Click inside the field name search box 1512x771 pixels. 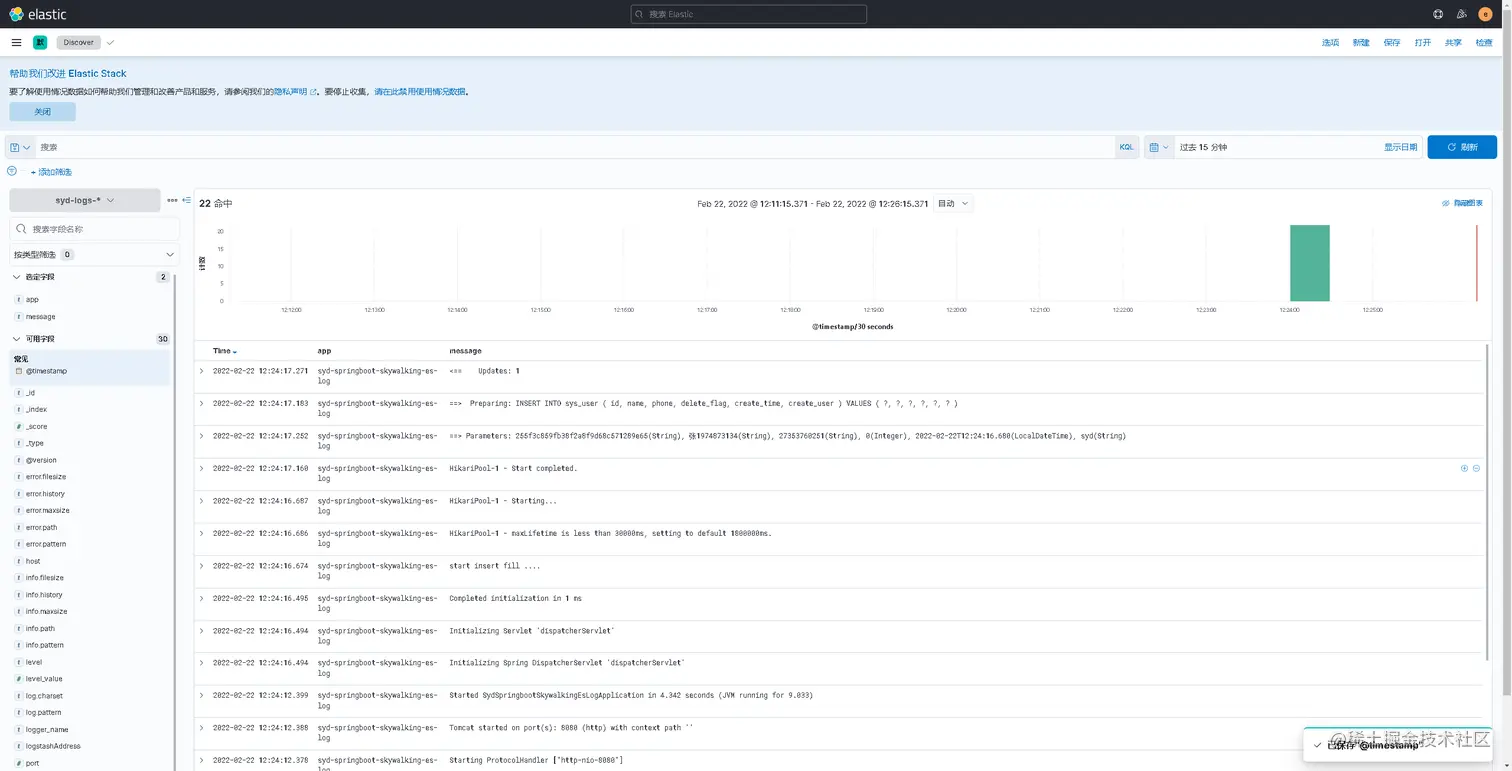(95, 229)
